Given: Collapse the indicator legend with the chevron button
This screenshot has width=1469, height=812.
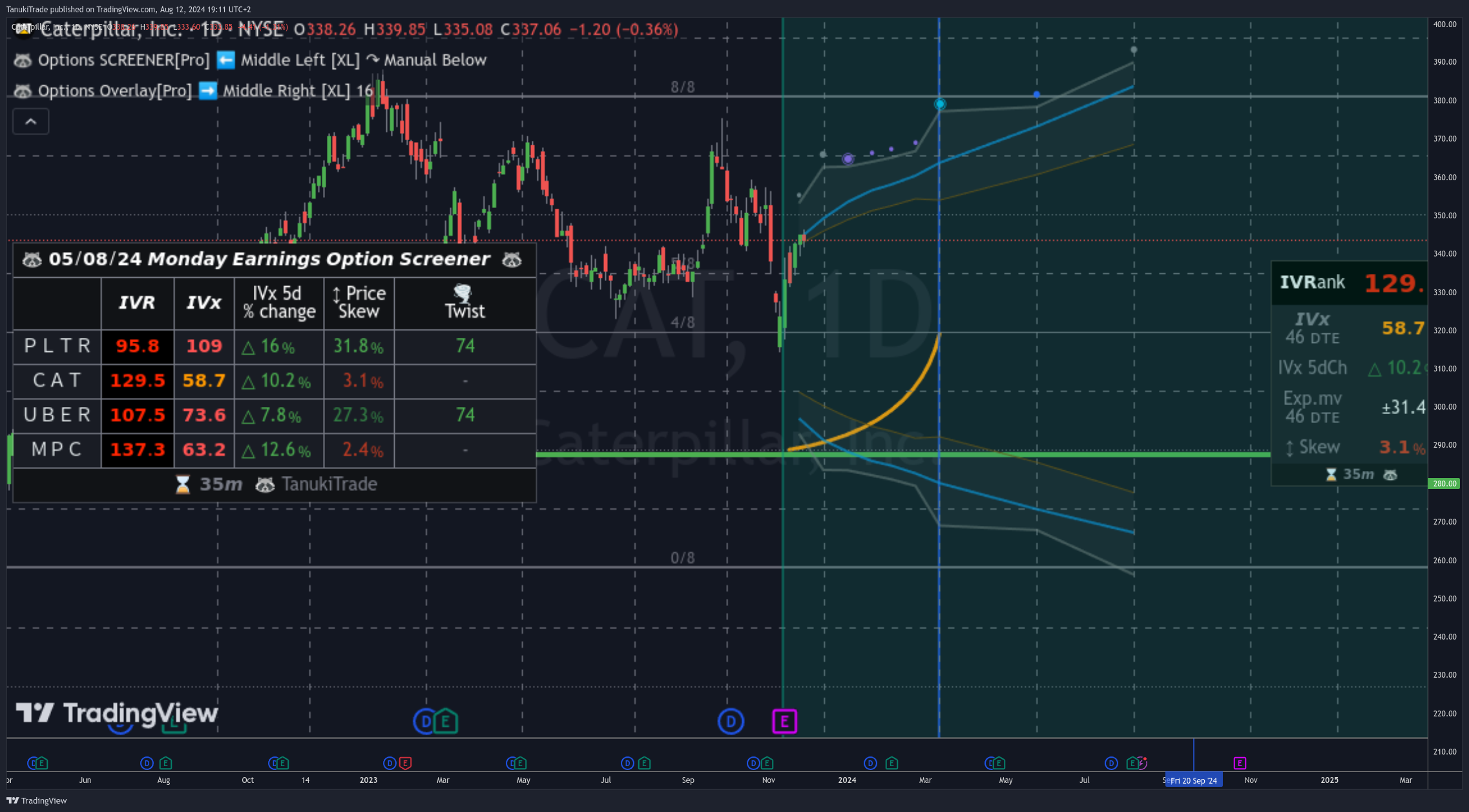Looking at the screenshot, I should (x=31, y=121).
